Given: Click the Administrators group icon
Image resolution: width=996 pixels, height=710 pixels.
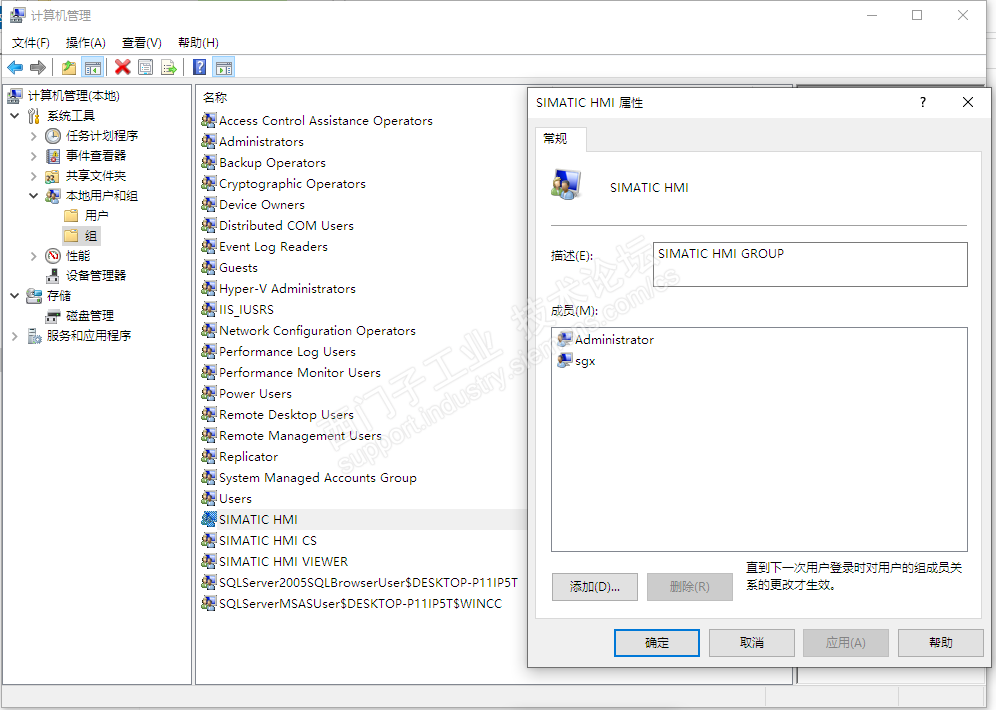Looking at the screenshot, I should [x=209, y=141].
